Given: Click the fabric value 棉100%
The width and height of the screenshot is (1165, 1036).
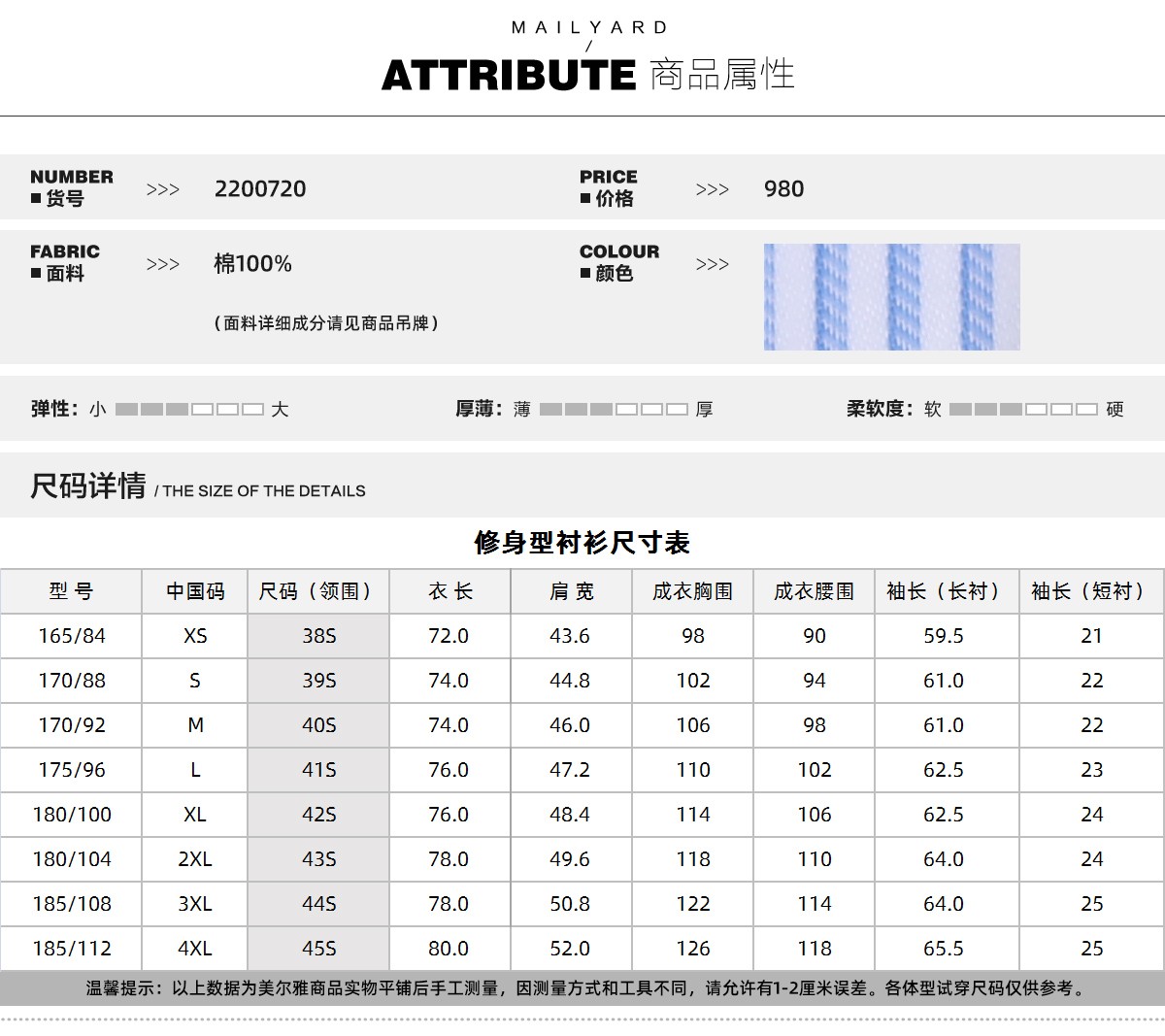Looking at the screenshot, I should click(x=252, y=264).
